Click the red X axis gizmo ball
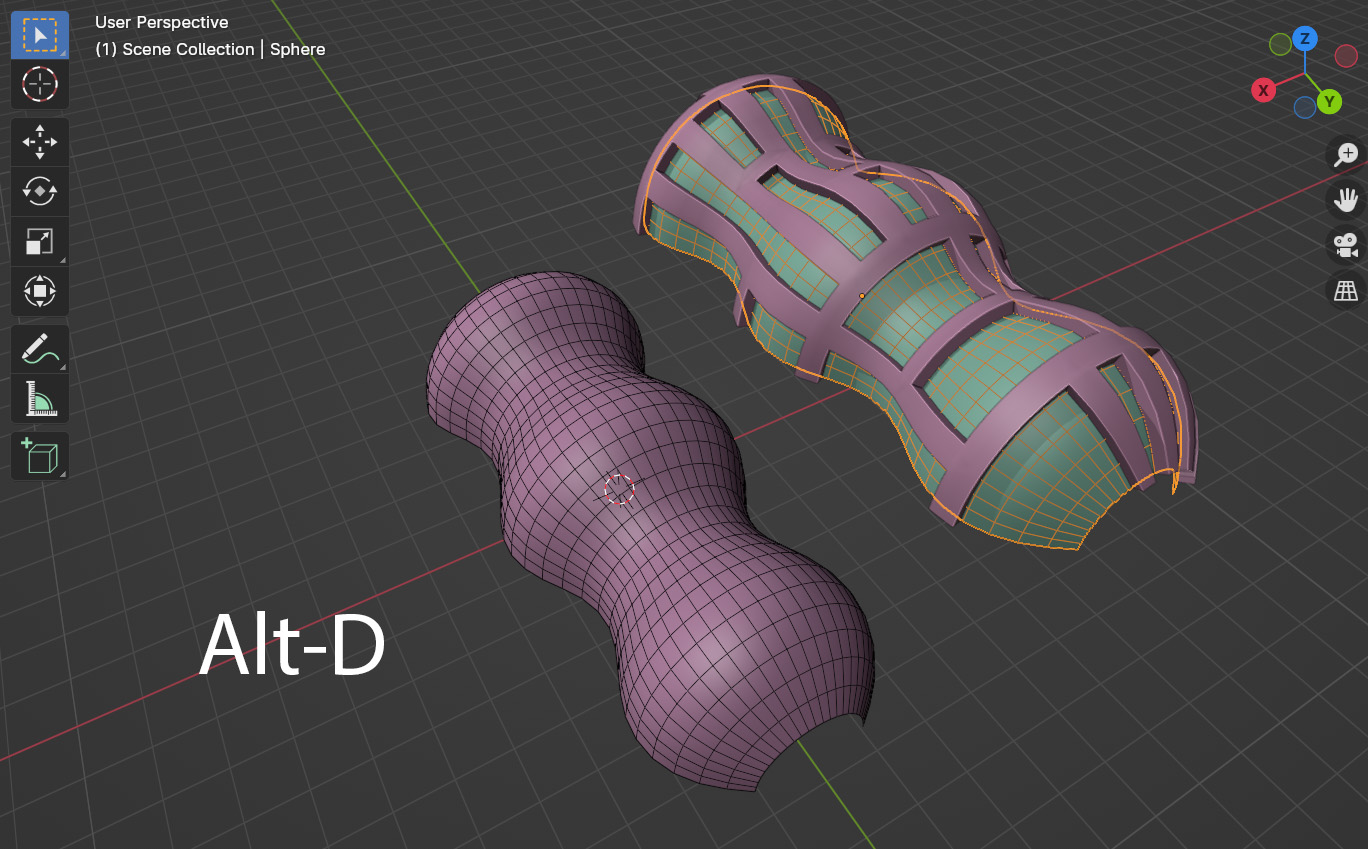This screenshot has height=849, width=1368. 1263,90
